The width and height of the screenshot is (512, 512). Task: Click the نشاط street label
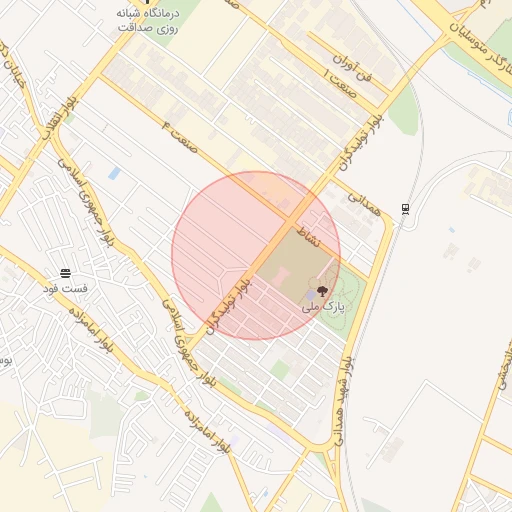[308, 237]
